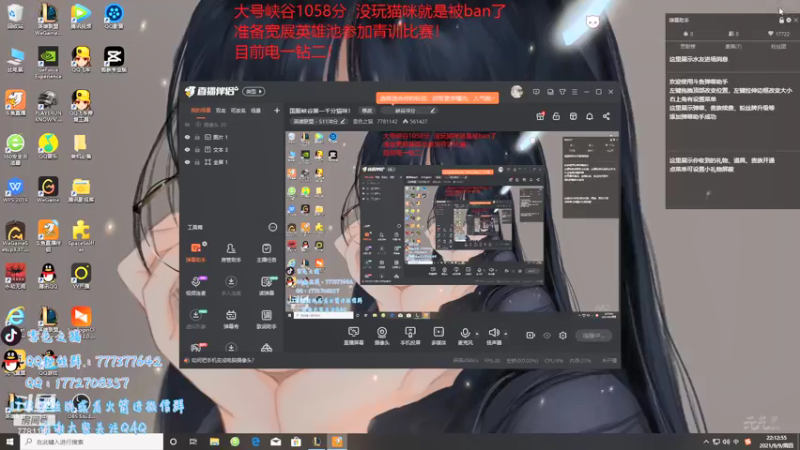
Task: Click the 直播屏幕 screen capture source button
Action: click(354, 336)
